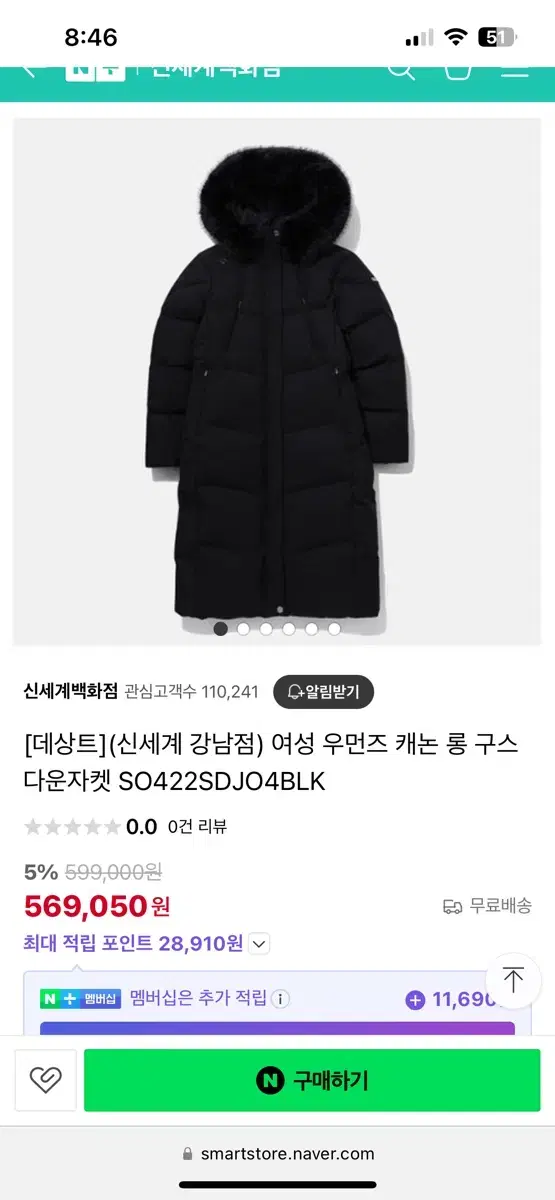Open the 신세계백화점 store link
Screen dimensions: 555x1200
[71, 691]
